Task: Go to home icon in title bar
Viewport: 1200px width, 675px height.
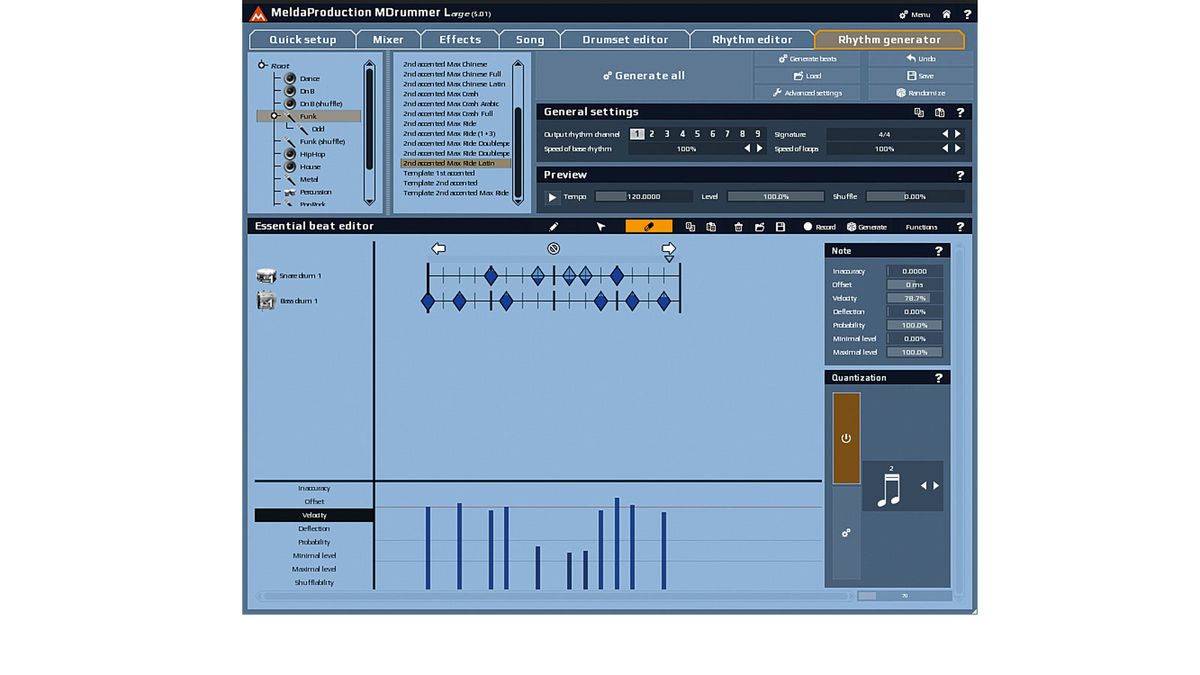Action: point(947,14)
